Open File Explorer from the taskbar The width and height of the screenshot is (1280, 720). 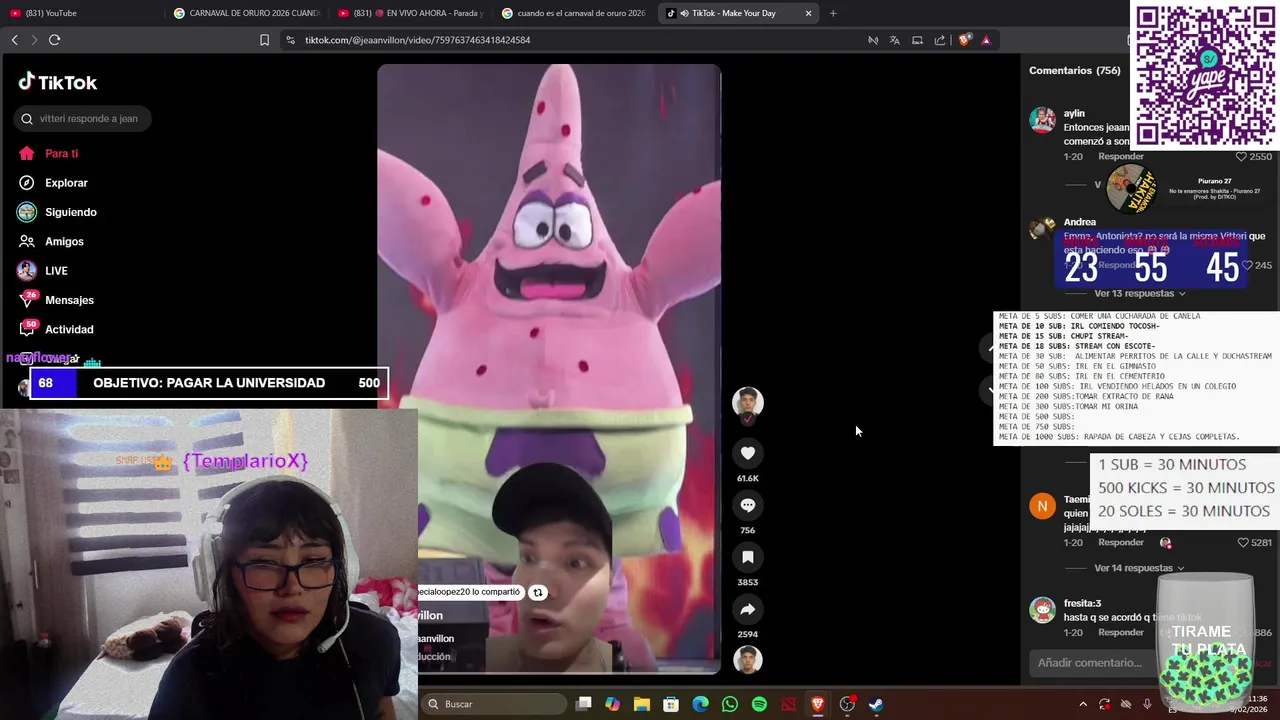pyautogui.click(x=642, y=704)
